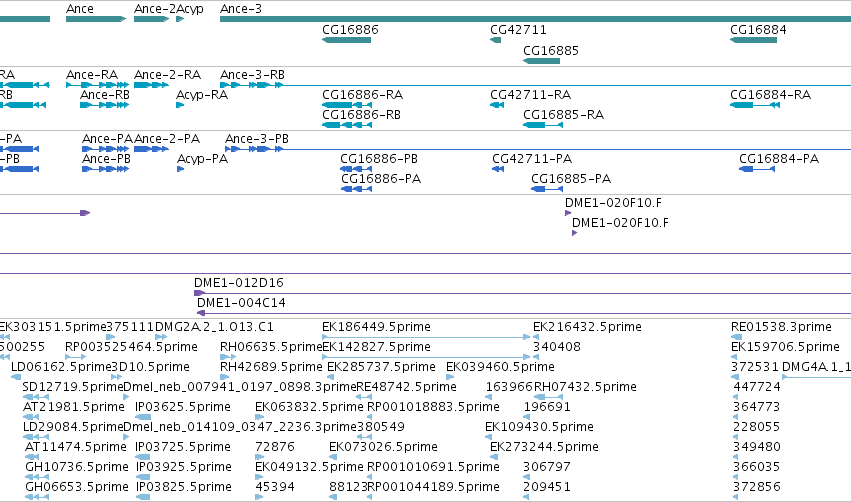
Task: Click the EK039460.5prime EST
Action: [450, 377]
